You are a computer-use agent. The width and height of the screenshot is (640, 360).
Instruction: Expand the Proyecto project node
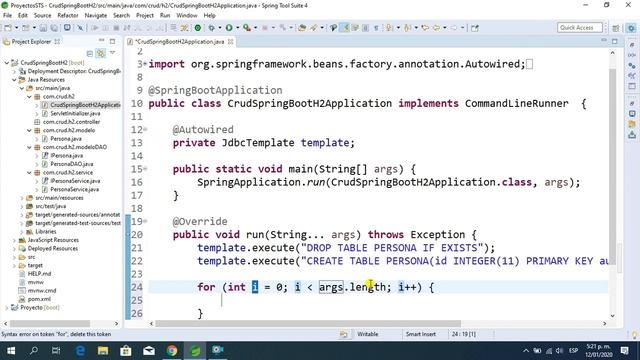[x=7, y=307]
